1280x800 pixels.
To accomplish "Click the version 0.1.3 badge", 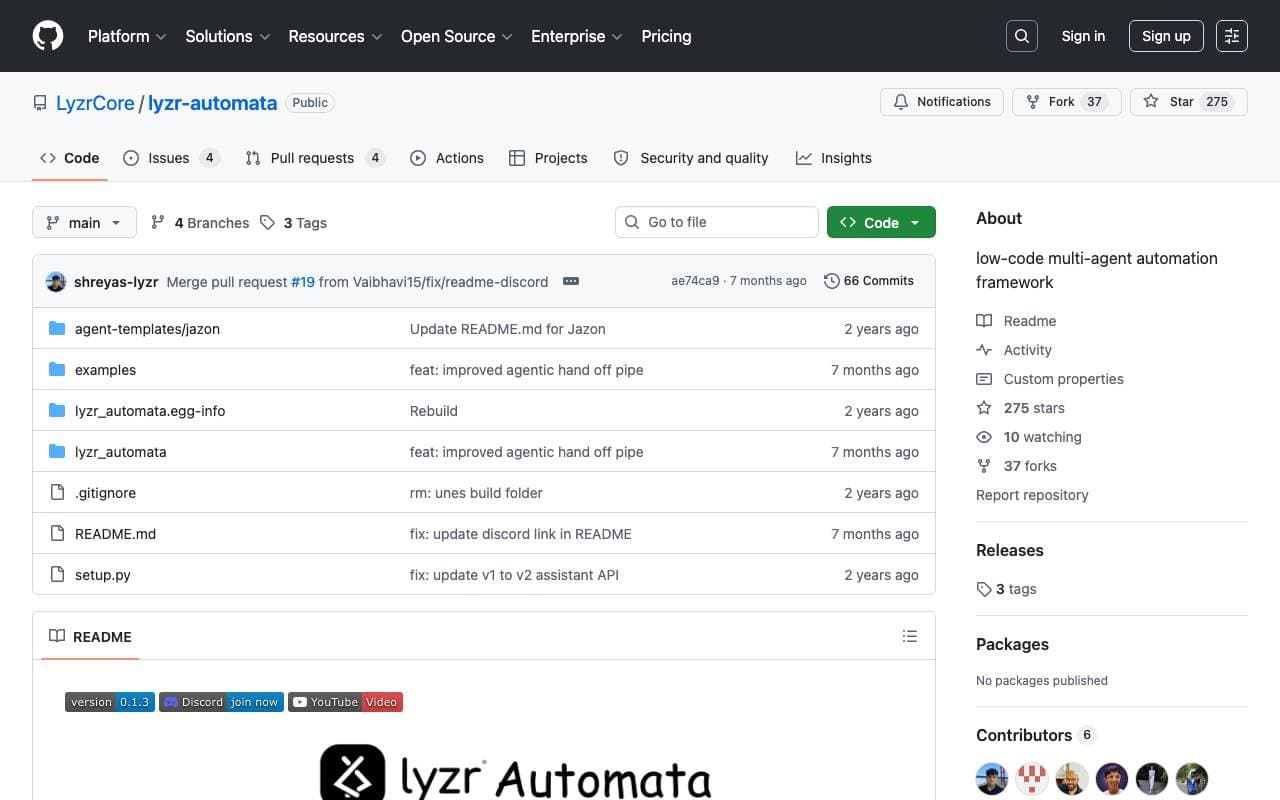I will click(110, 702).
